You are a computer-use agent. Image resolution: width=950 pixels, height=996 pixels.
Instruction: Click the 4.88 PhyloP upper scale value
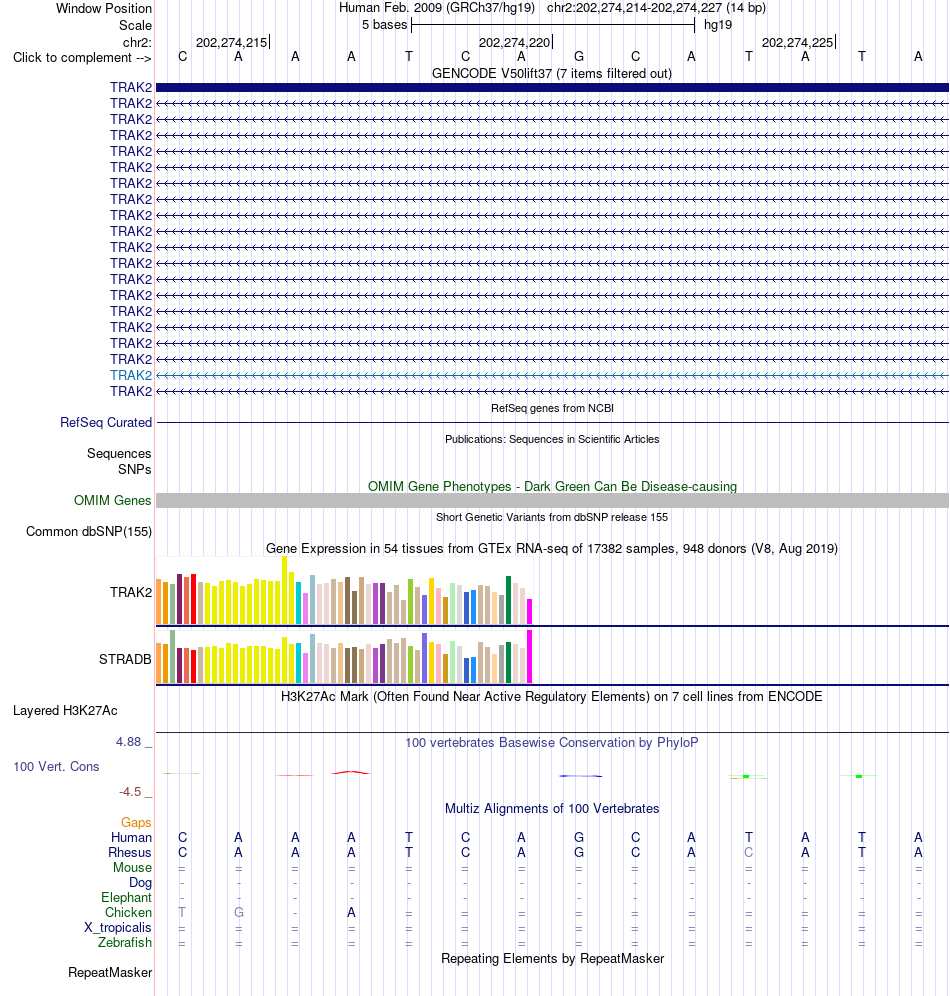(x=128, y=742)
